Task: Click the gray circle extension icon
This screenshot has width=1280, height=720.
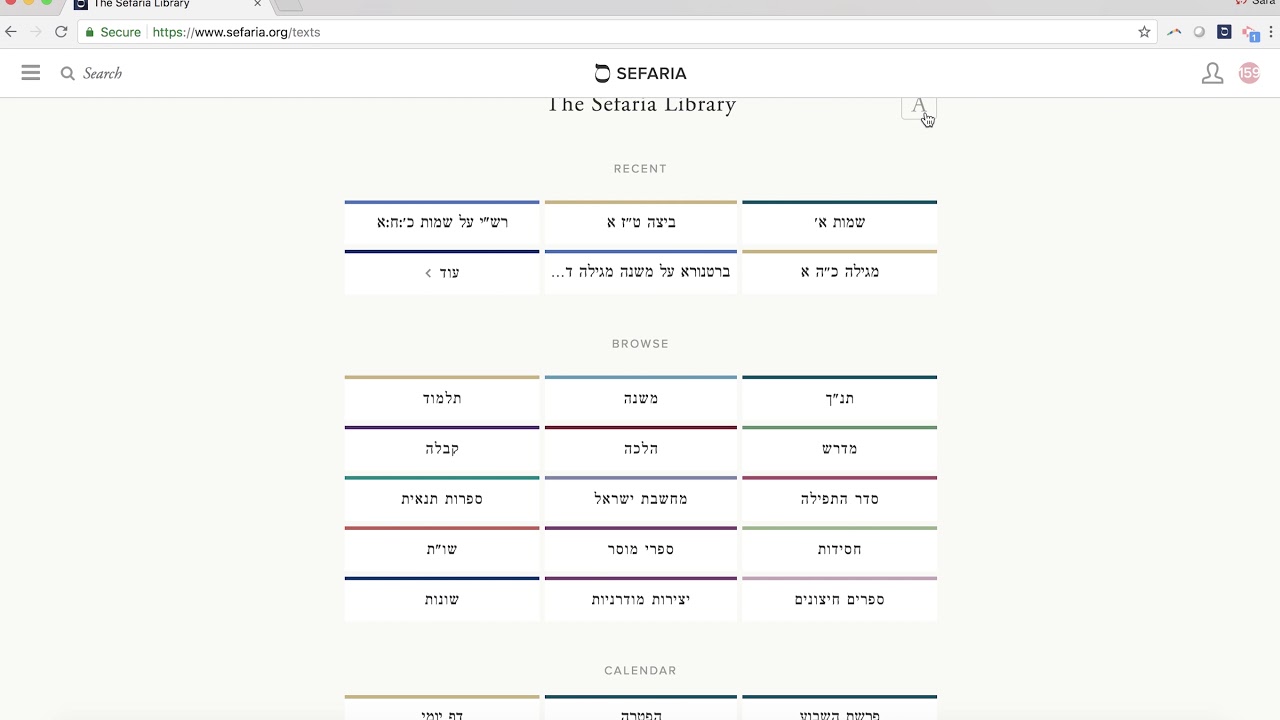Action: click(x=1199, y=32)
